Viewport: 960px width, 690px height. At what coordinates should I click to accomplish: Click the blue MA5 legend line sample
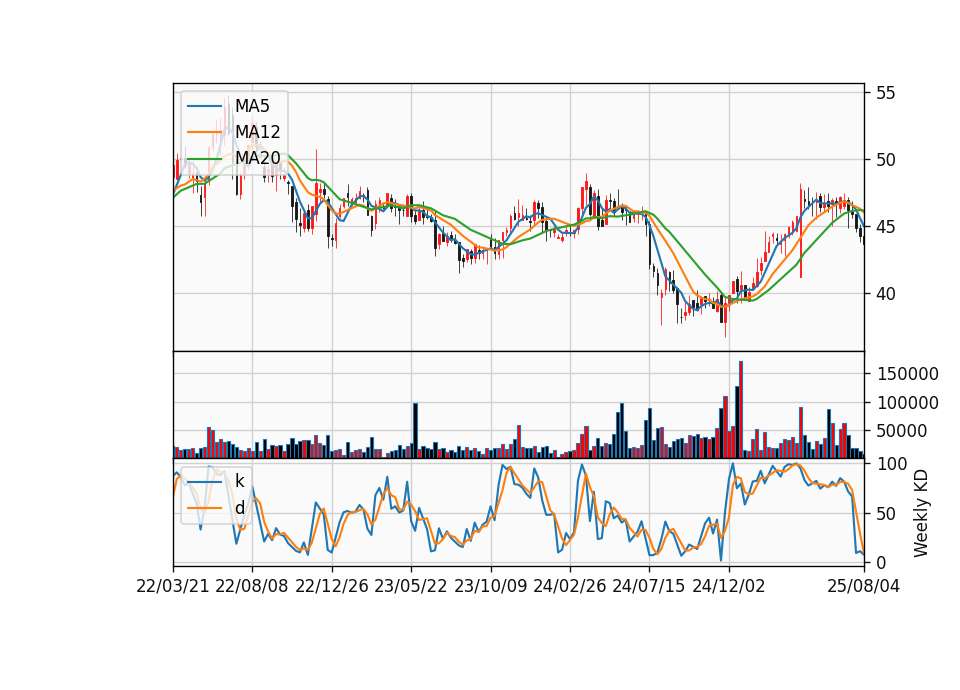[204, 106]
